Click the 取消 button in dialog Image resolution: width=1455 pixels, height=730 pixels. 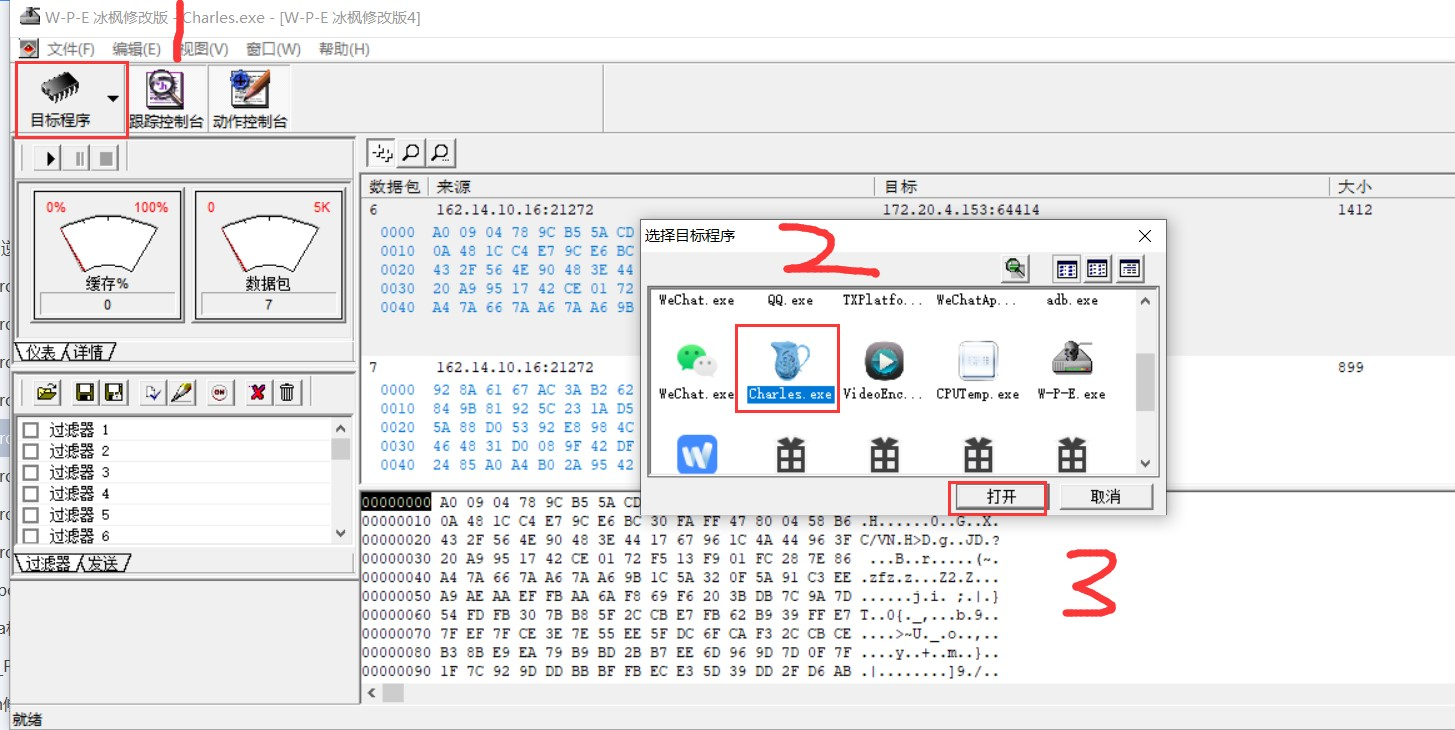[x=1106, y=497]
